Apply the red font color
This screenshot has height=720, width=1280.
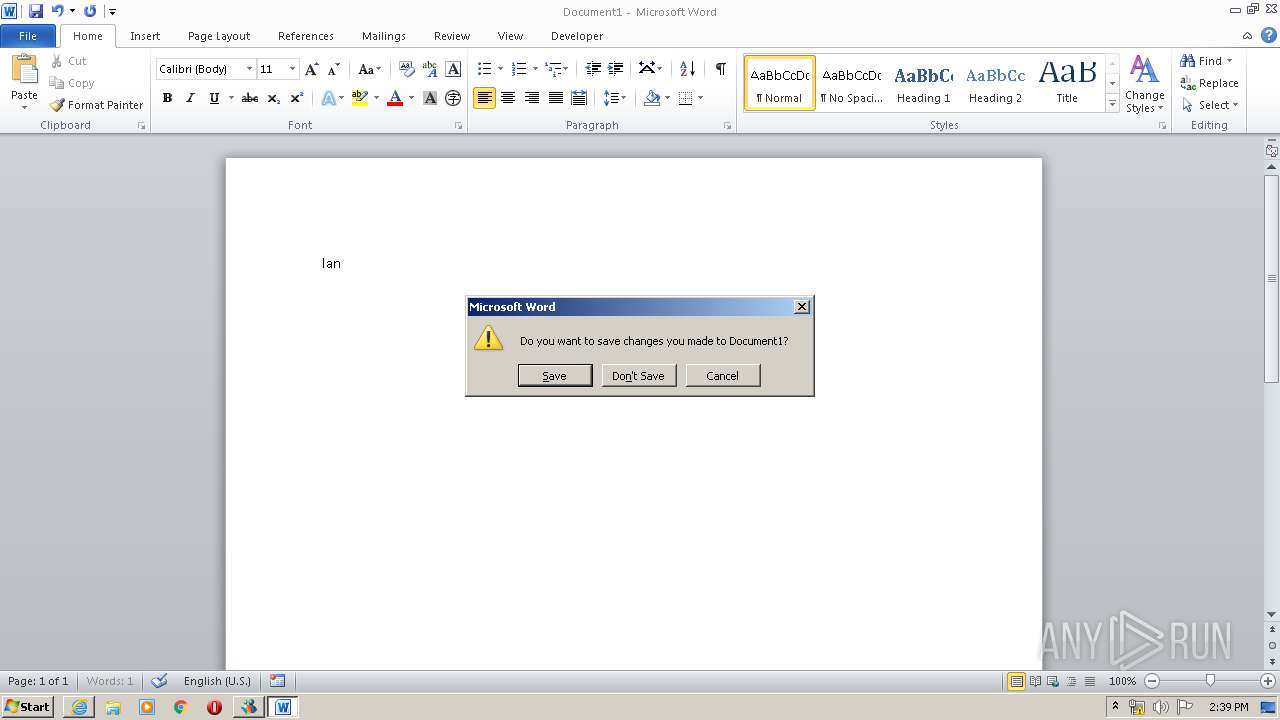[x=395, y=98]
